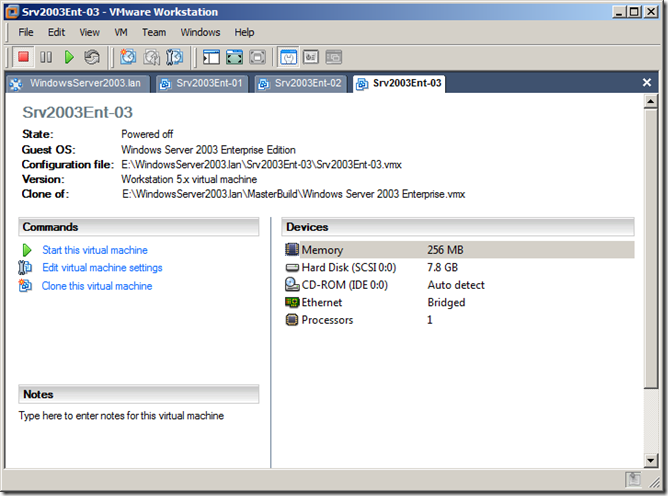Click the vertical scrollbar thumb
The image size is (668, 496).
tap(651, 248)
